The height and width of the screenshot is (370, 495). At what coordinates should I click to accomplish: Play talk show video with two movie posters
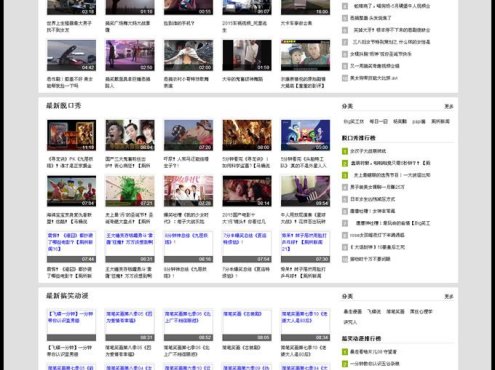tap(71, 135)
